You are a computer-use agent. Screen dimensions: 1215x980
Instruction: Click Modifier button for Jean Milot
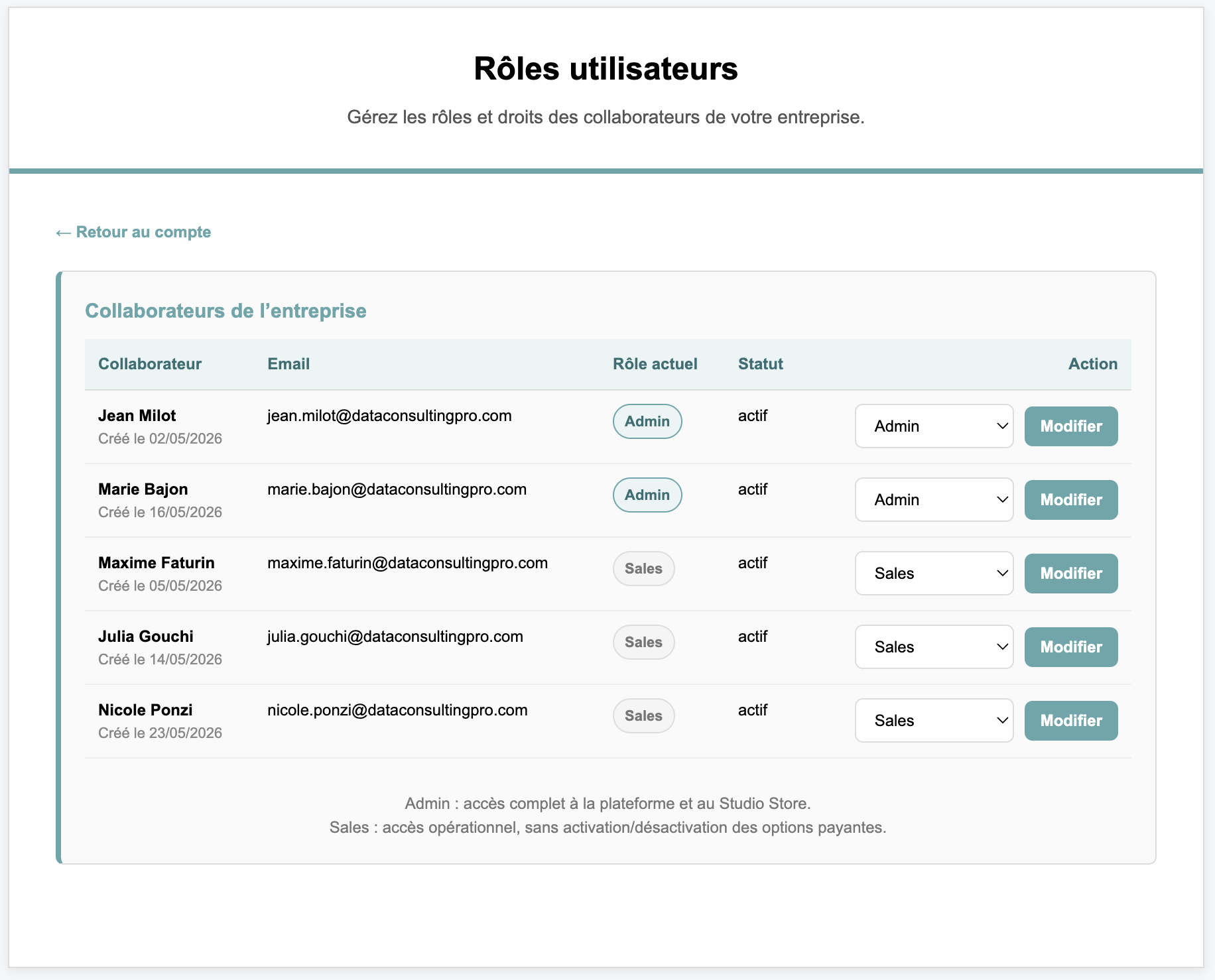(x=1071, y=426)
